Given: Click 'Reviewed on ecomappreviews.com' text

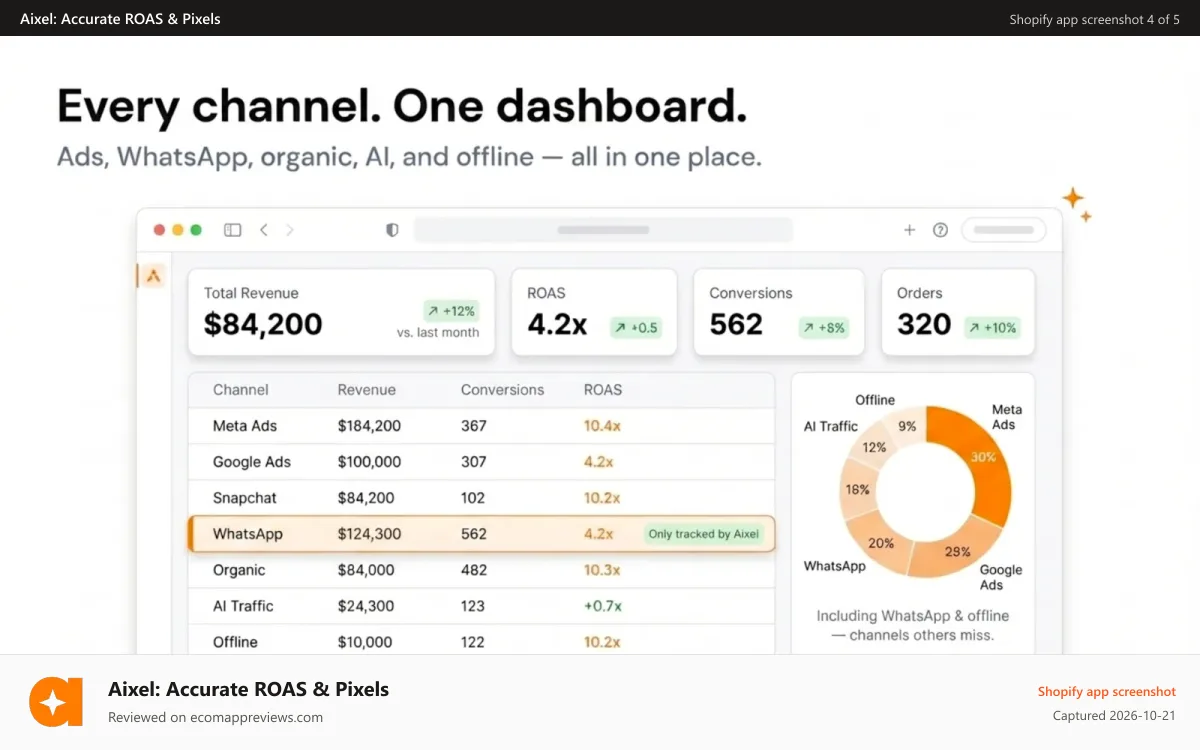Looking at the screenshot, I should [x=215, y=717].
